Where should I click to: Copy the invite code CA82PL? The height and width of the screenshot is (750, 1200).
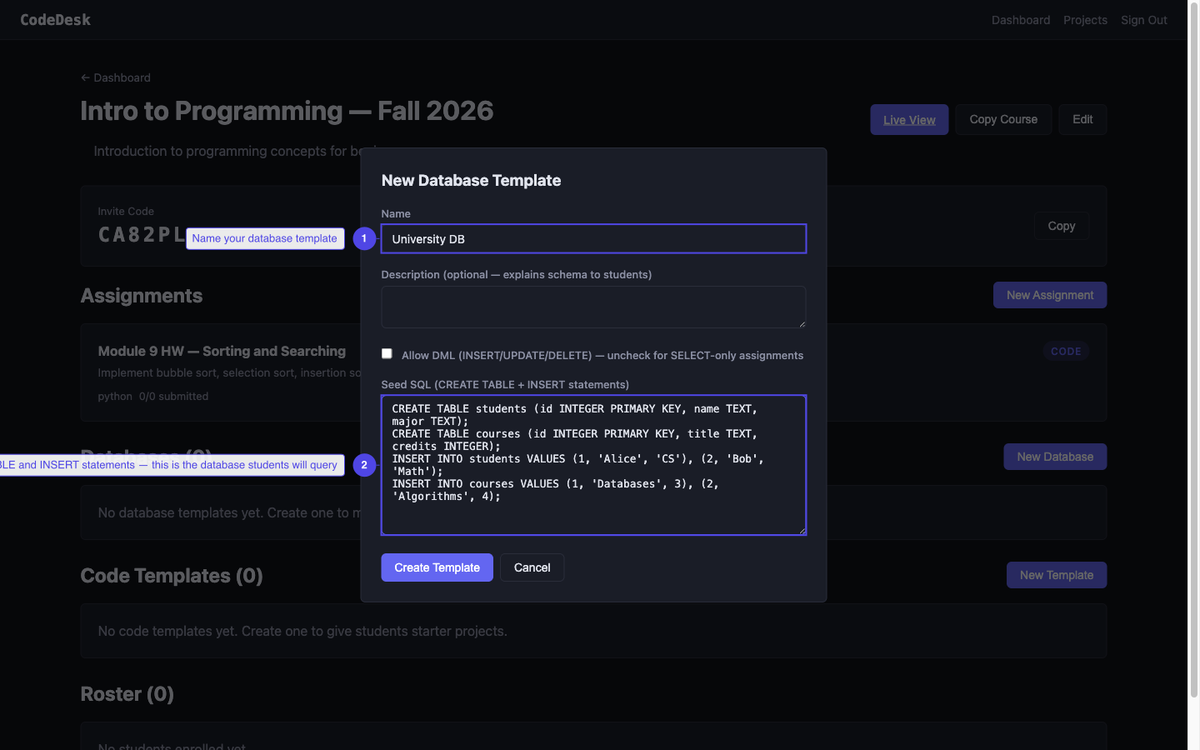(1060, 225)
